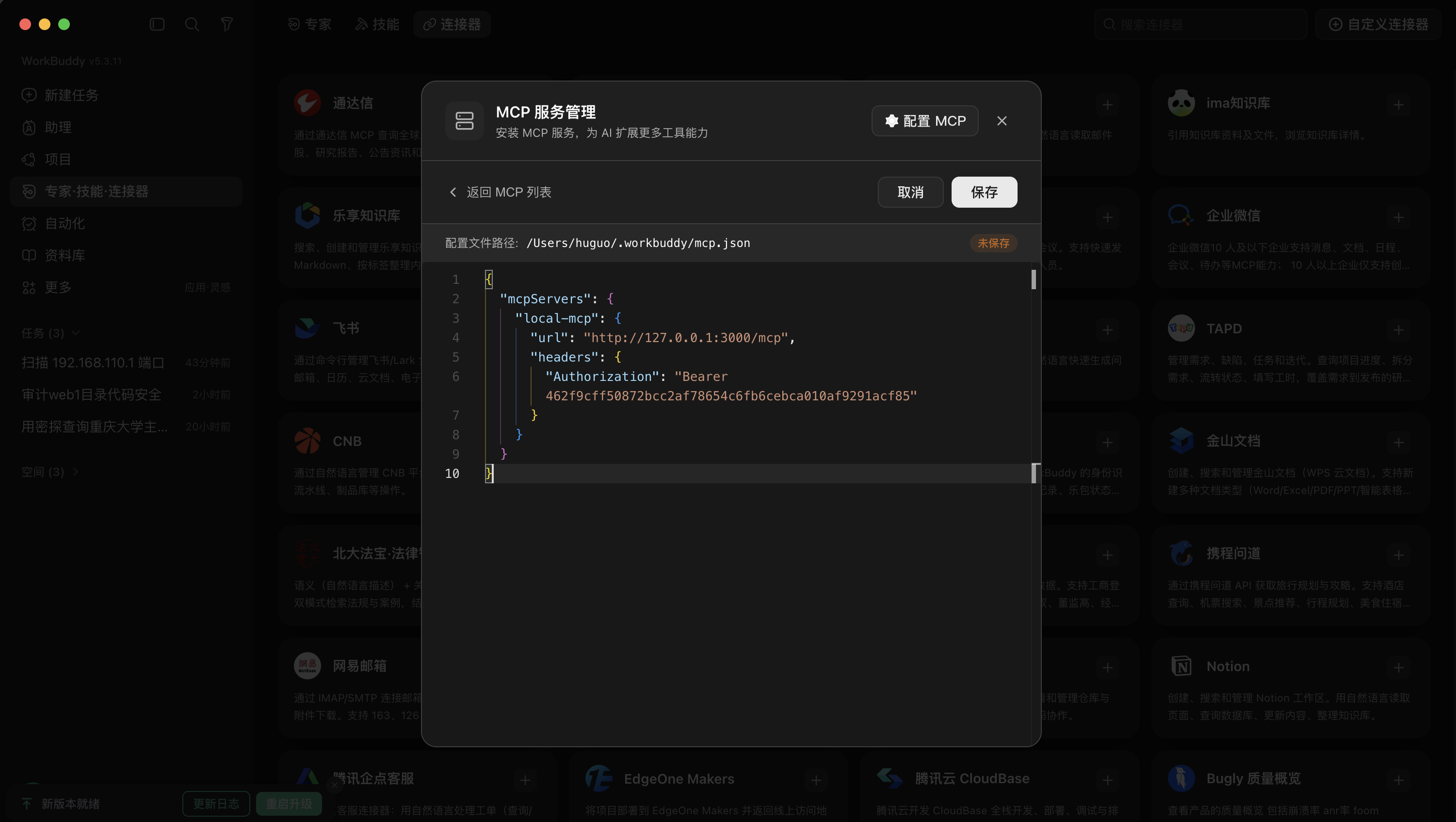Image resolution: width=1456 pixels, height=822 pixels.
Task: Switch to the 专家 tab
Action: 309,24
